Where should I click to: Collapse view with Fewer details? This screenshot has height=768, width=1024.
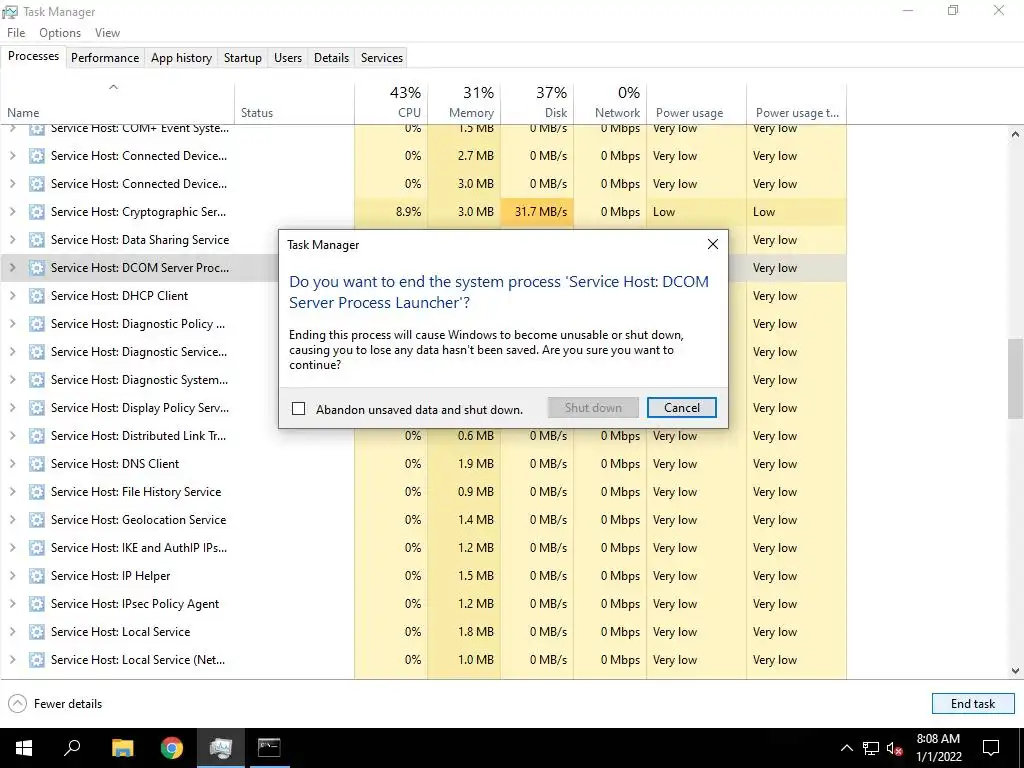pyautogui.click(x=55, y=703)
